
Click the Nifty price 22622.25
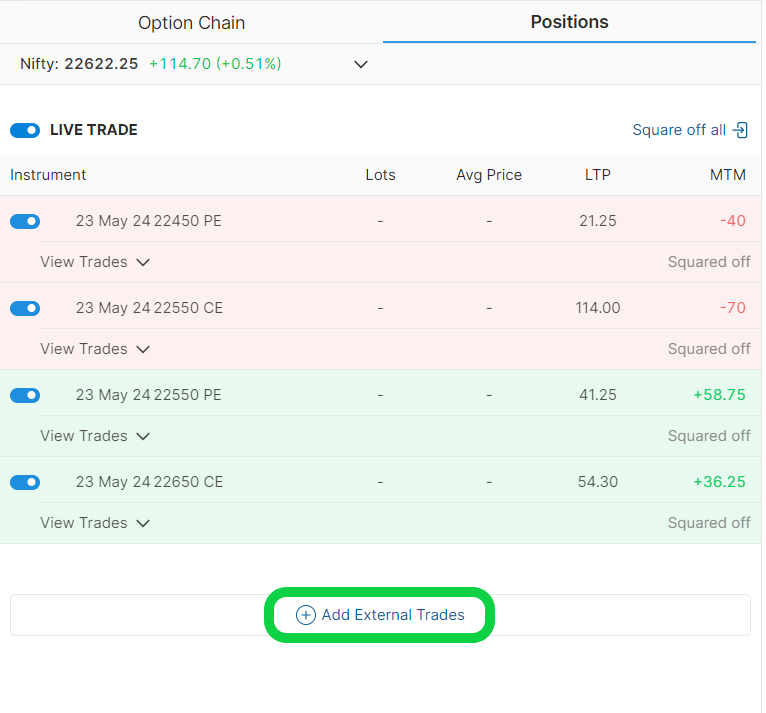click(x=101, y=64)
